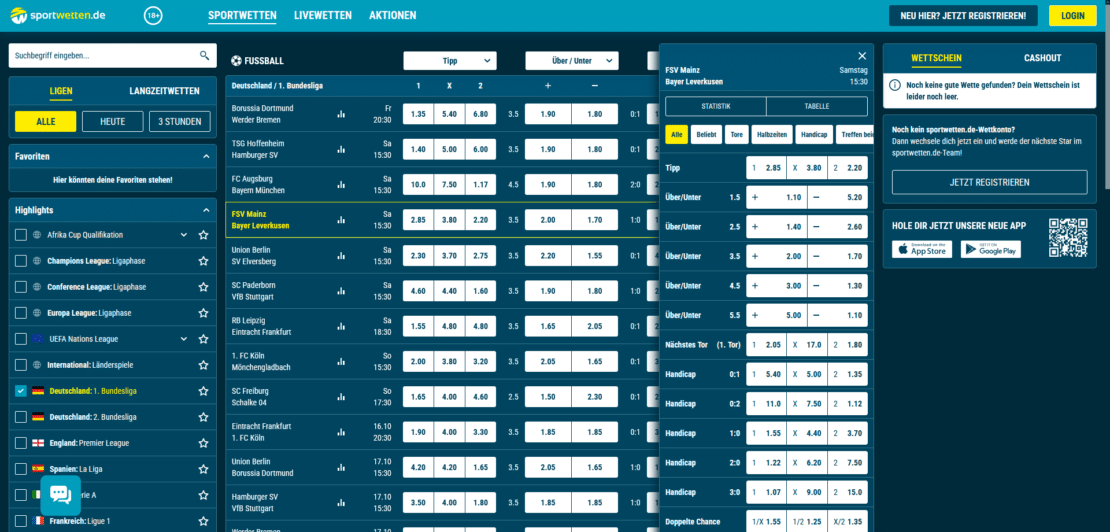1110x532 pixels.
Task: Open statistics icon for FC Augsburg match
Action: 341,185
